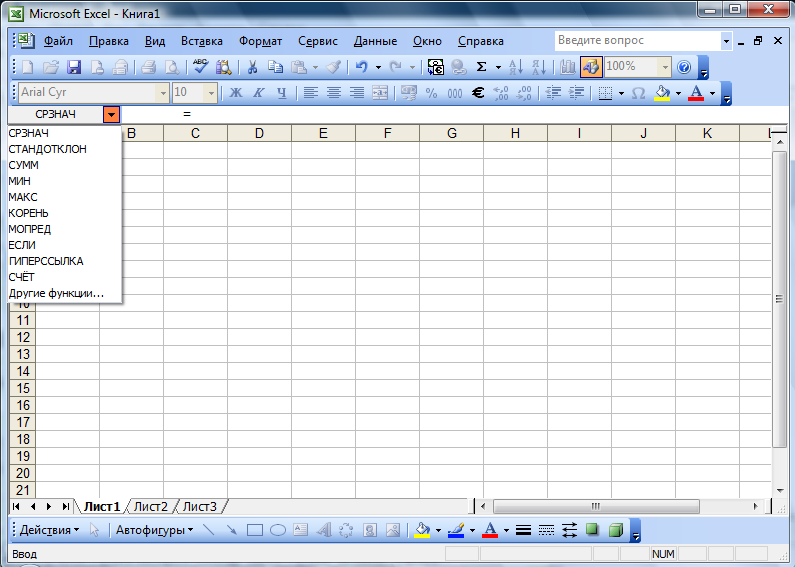This screenshot has height=567, width=795.
Task: Cut selection with scissors icon
Action: click(x=252, y=67)
